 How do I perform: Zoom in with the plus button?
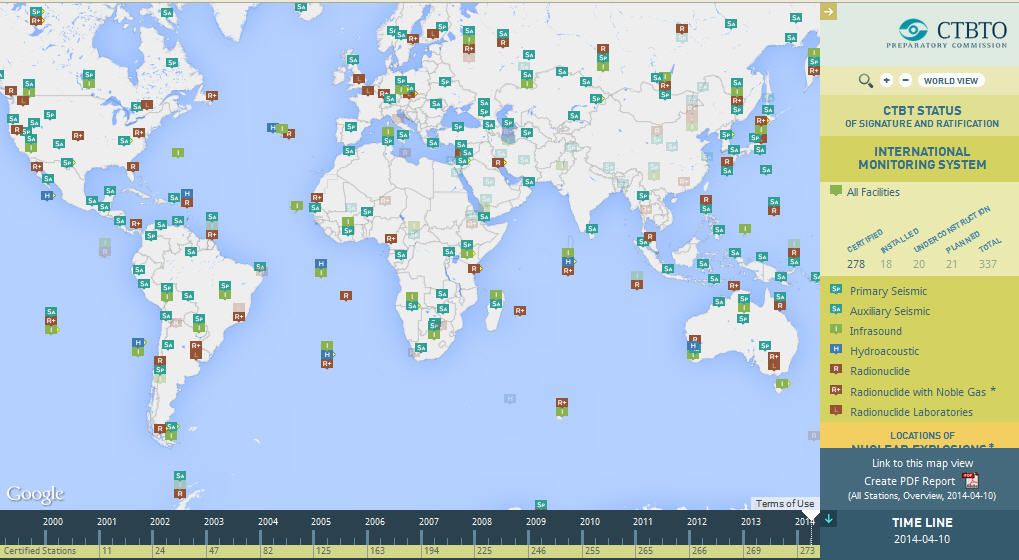pyautogui.click(x=887, y=81)
